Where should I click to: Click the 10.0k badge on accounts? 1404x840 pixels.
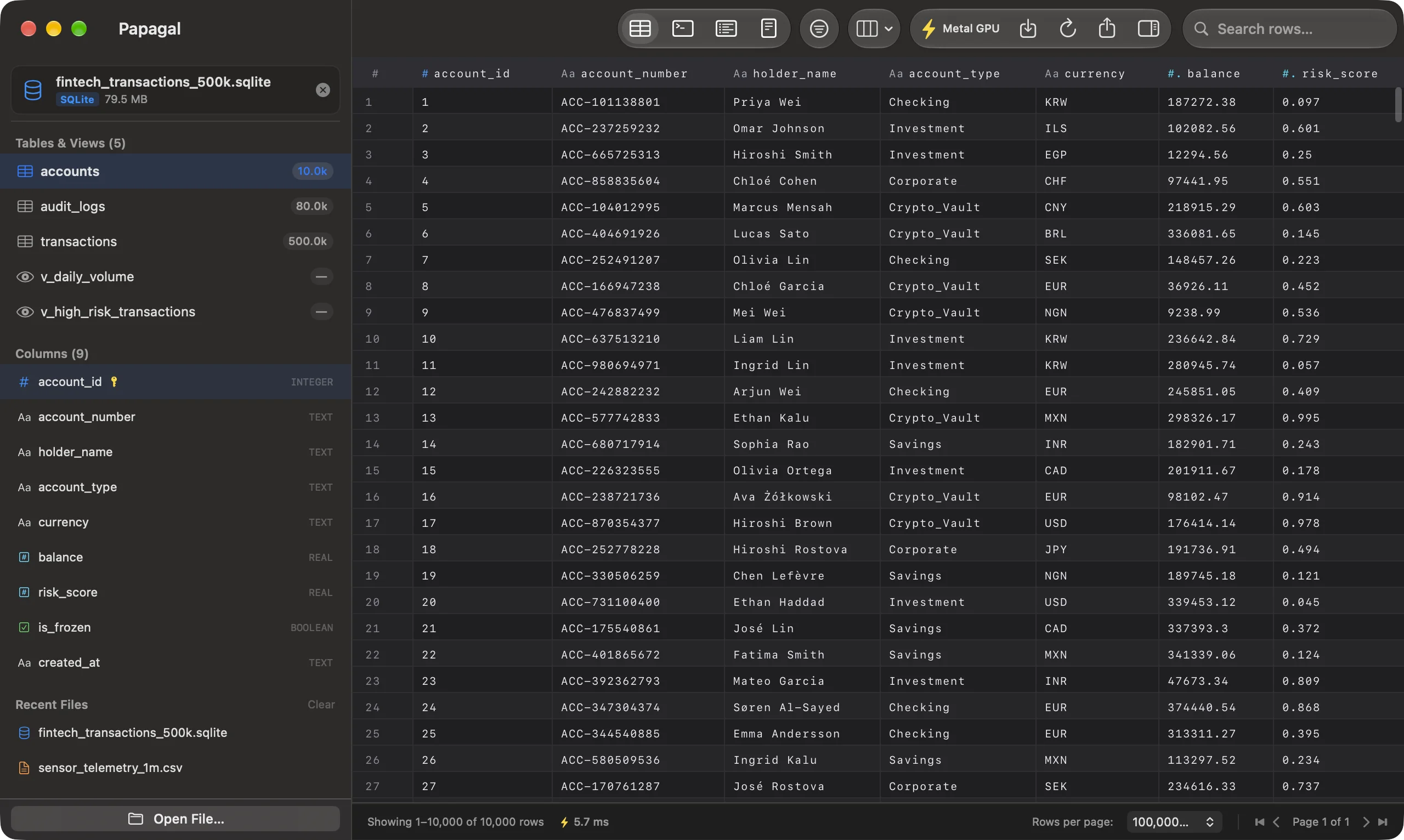pos(312,171)
